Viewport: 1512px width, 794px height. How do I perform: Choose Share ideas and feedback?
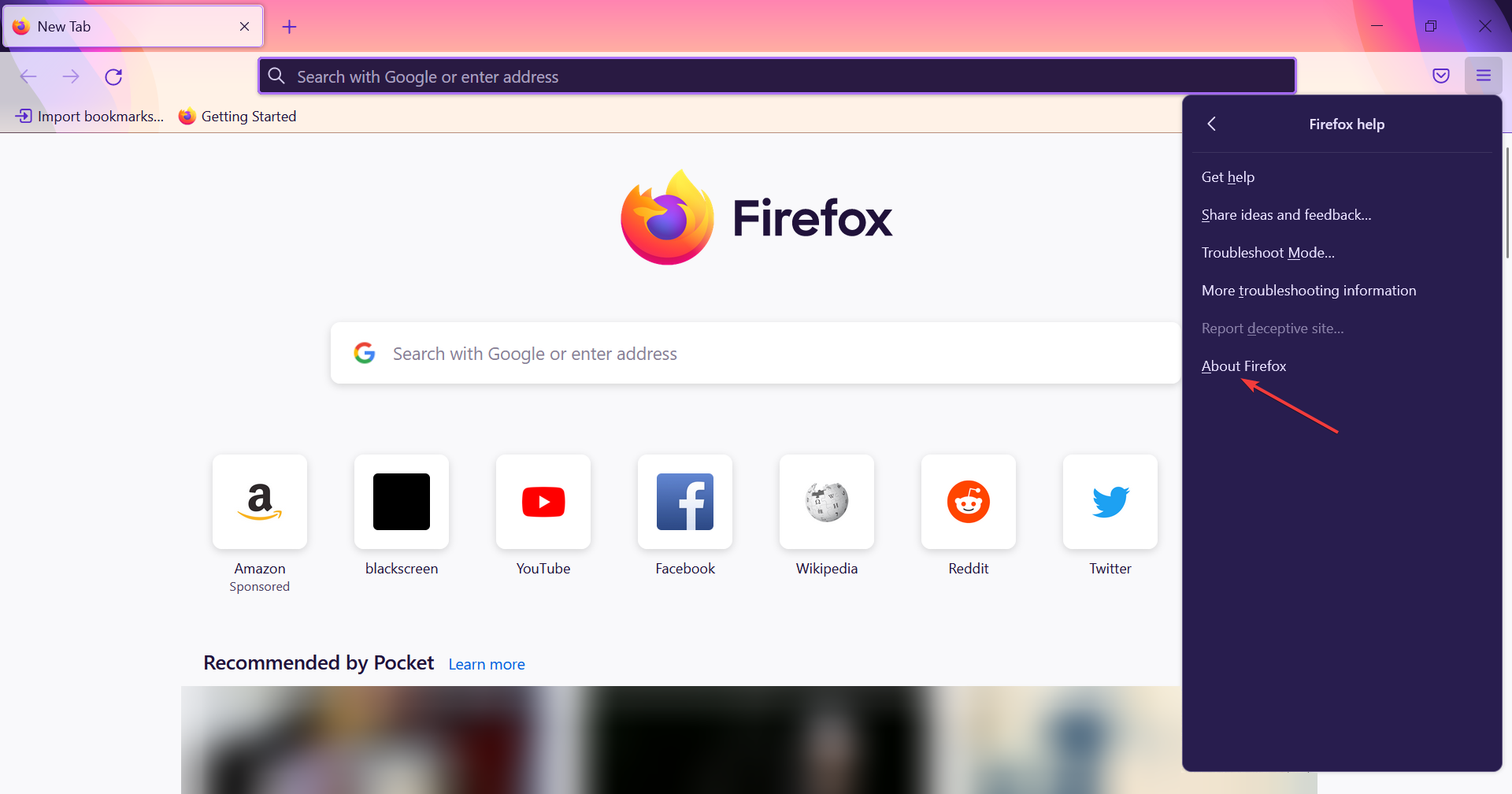[x=1342, y=215]
